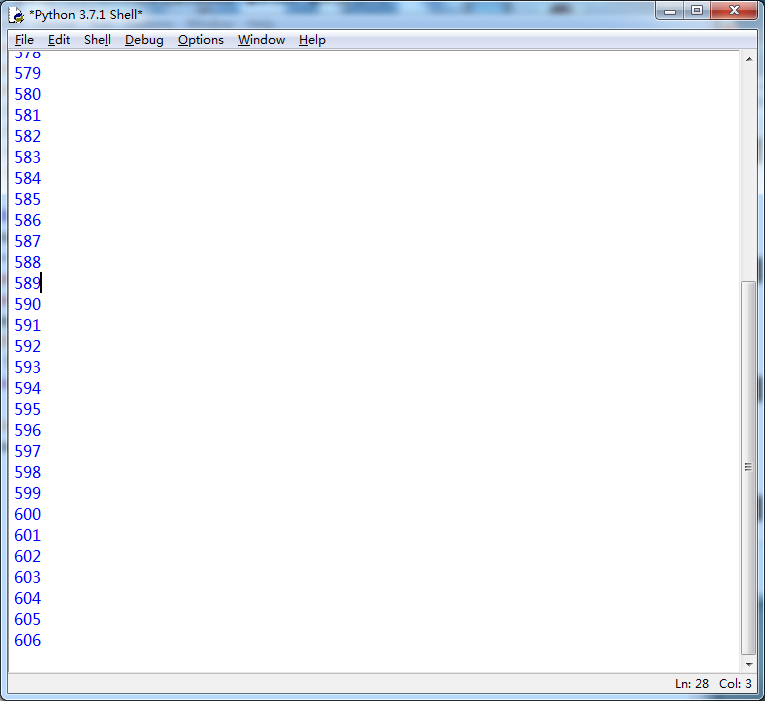Open the Window menu
Viewport: 765px width, 701px height.
261,40
